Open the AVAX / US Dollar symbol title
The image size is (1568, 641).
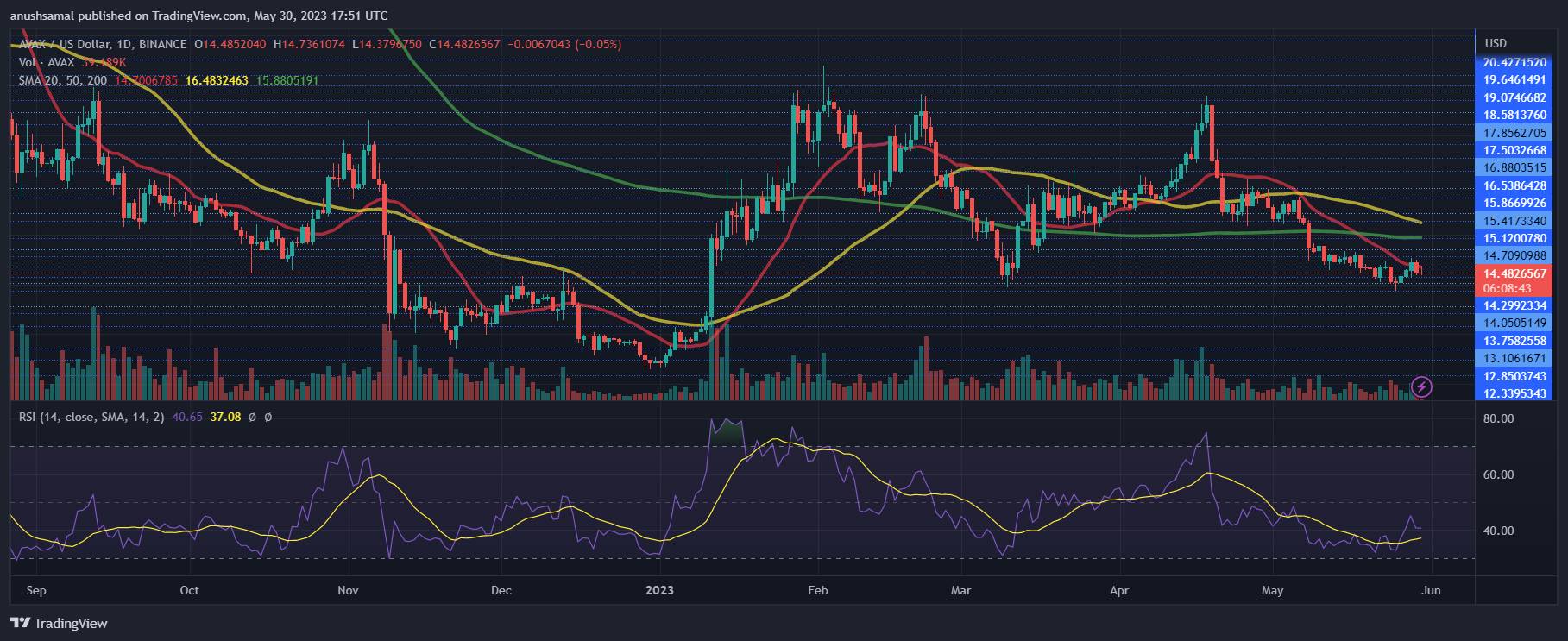tap(103, 44)
